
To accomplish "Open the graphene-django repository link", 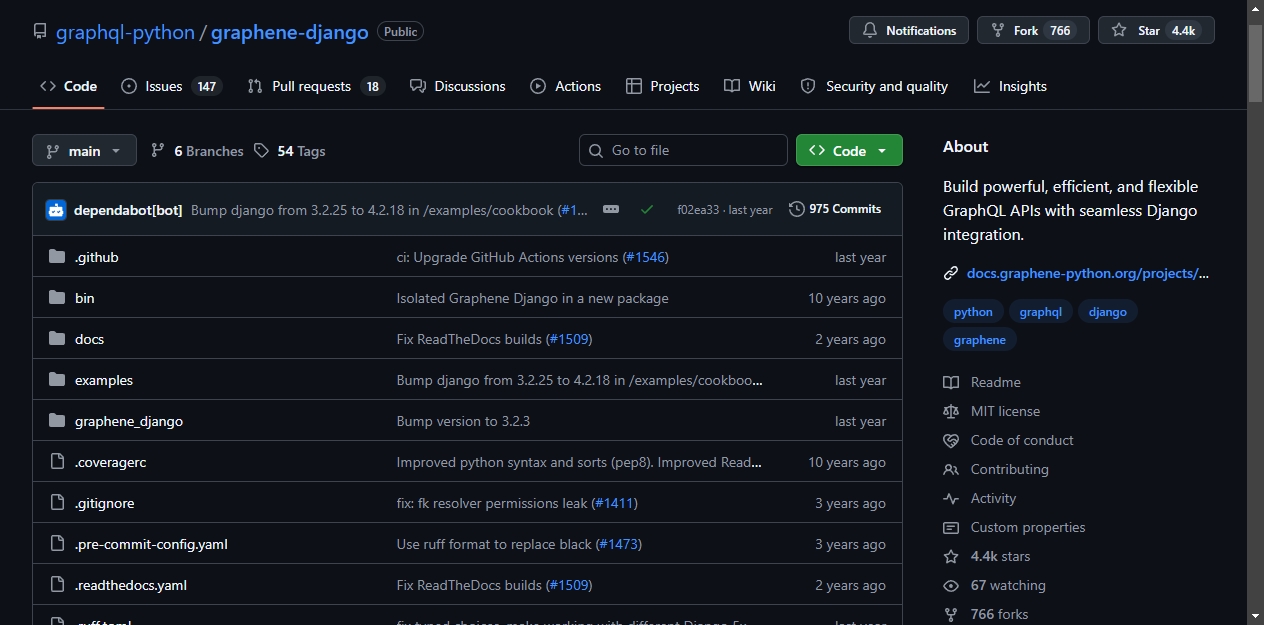I will [x=290, y=32].
